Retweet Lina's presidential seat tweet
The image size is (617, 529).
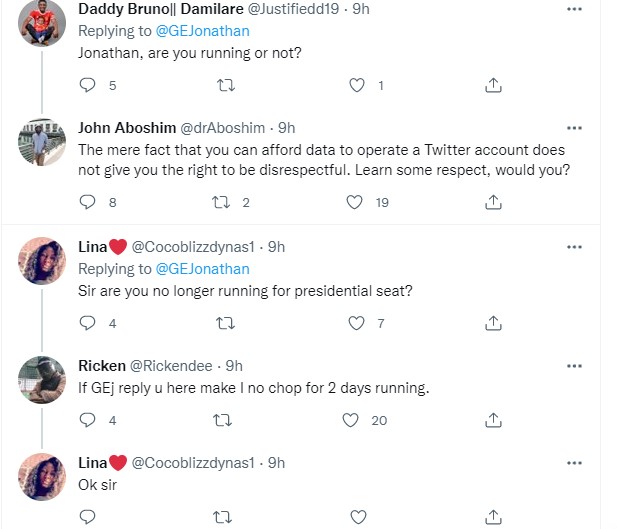point(225,323)
